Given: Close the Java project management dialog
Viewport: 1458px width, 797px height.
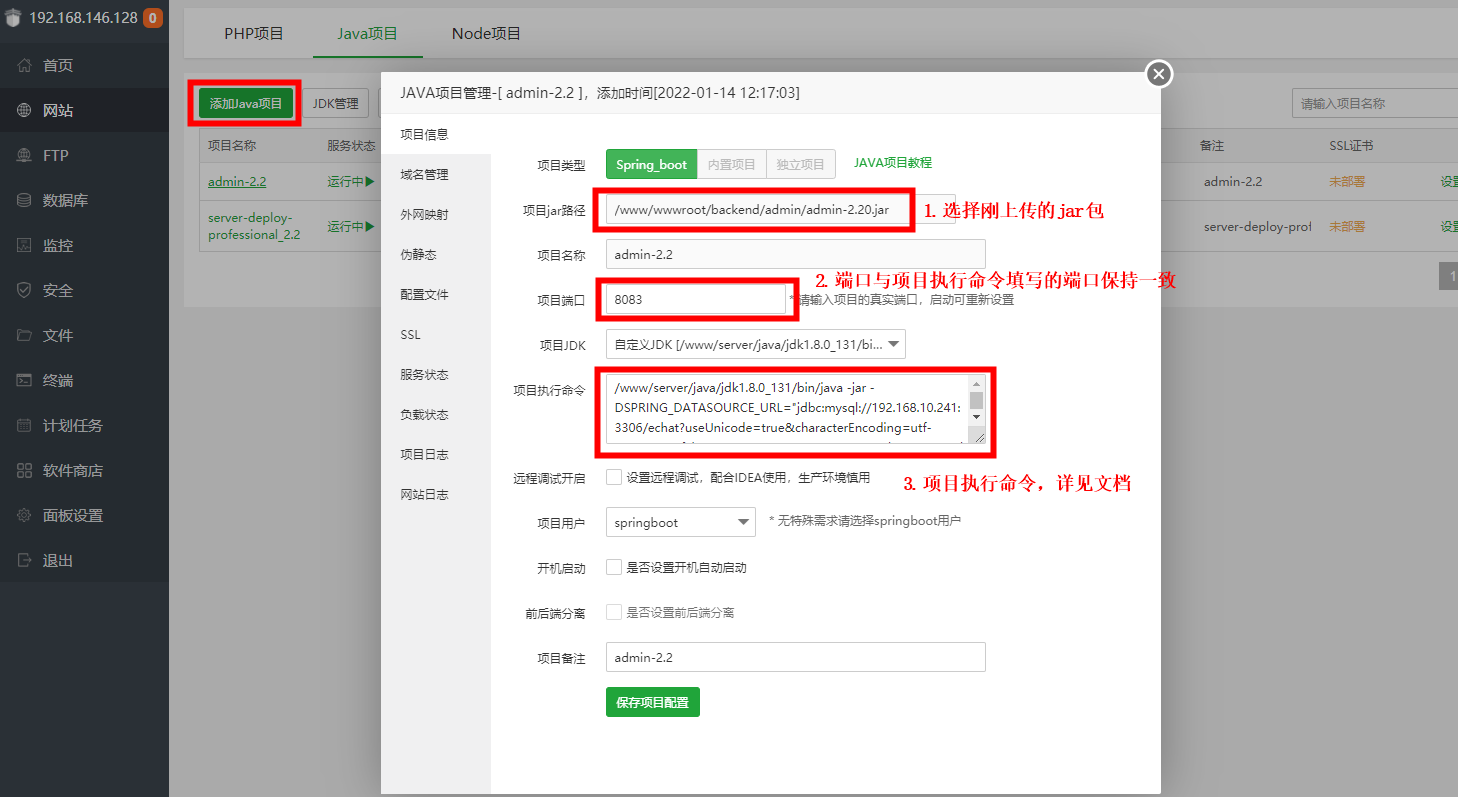Looking at the screenshot, I should (x=1158, y=74).
